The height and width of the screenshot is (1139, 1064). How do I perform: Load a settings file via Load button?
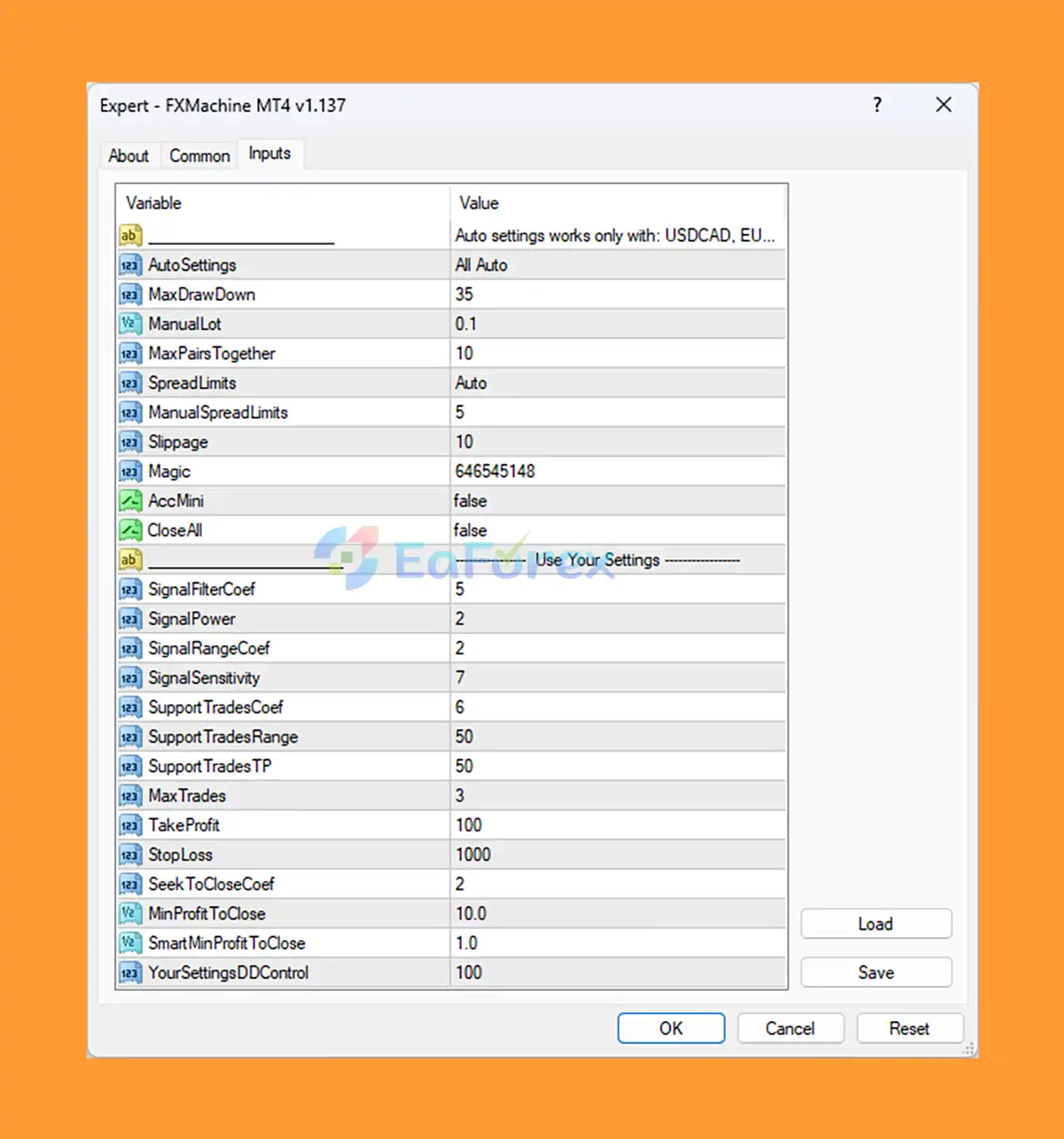tap(876, 924)
